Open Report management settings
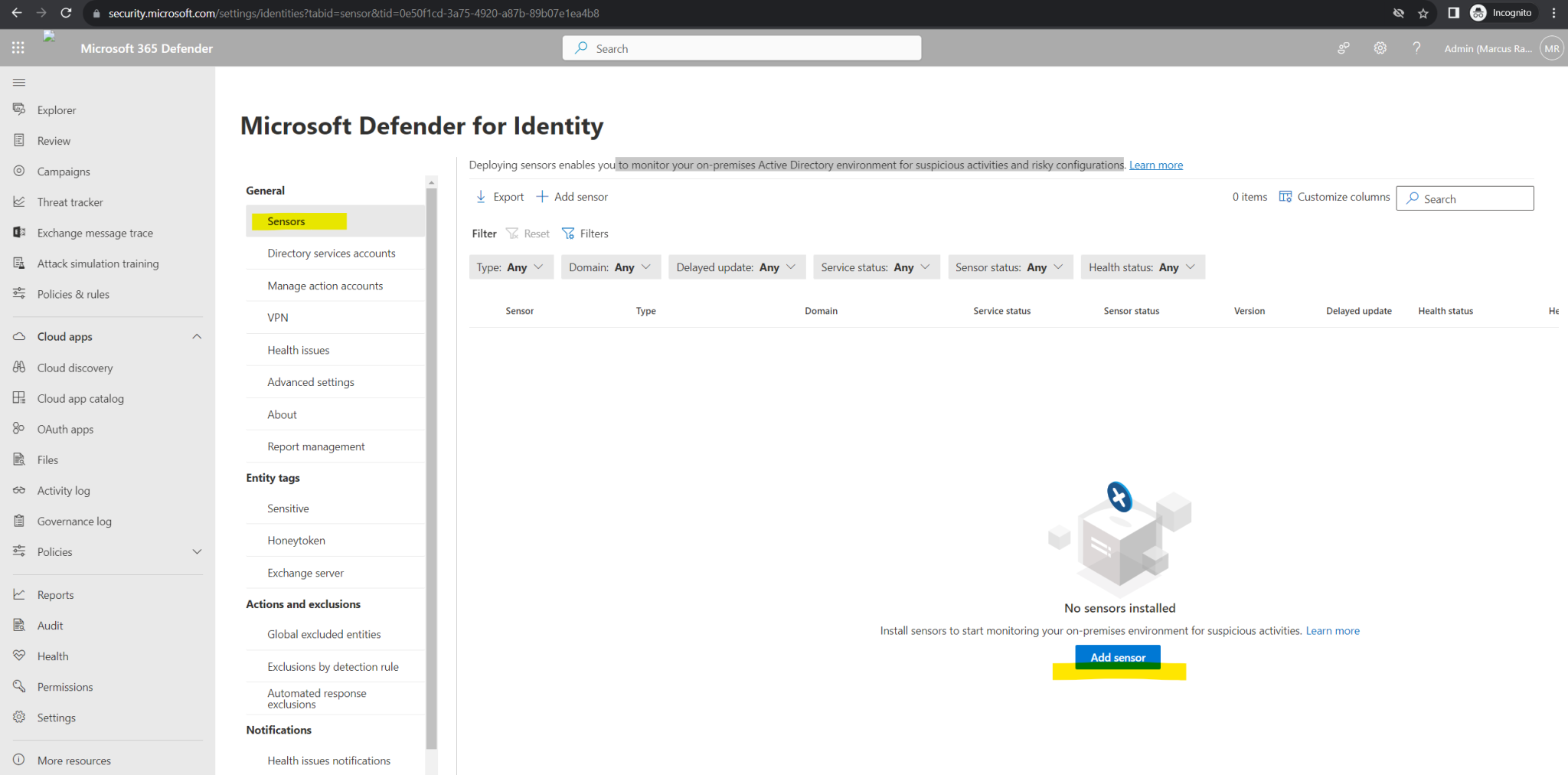Image resolution: width=1568 pixels, height=775 pixels. [335, 446]
